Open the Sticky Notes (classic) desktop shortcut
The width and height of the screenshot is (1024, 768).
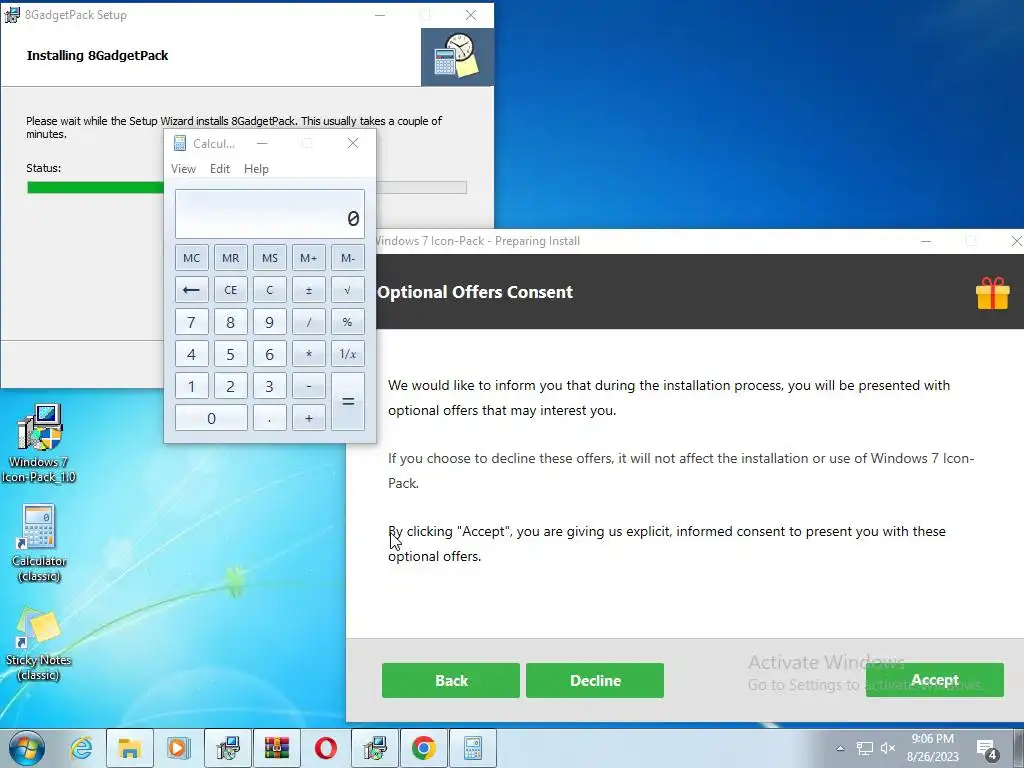point(38,644)
